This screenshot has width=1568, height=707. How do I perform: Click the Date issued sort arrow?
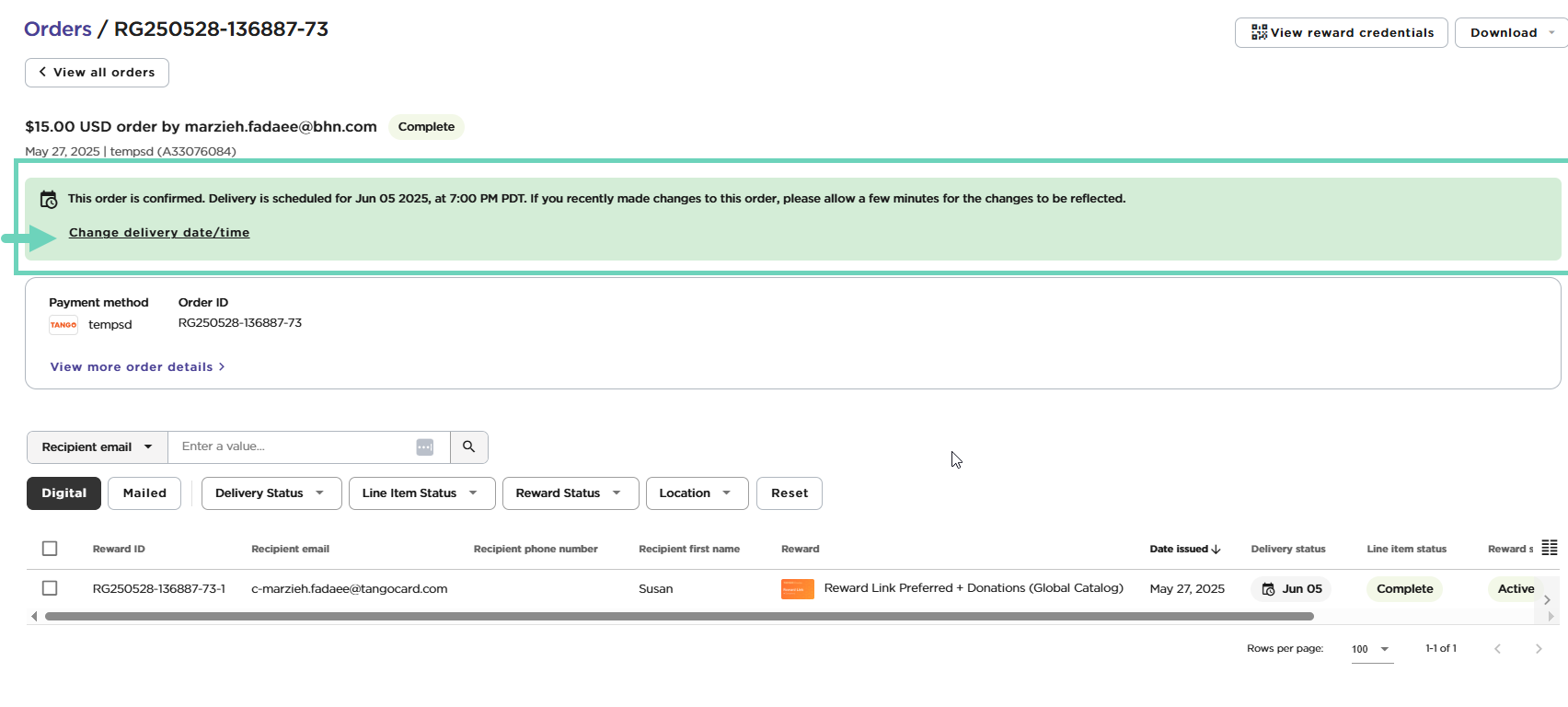click(x=1216, y=550)
